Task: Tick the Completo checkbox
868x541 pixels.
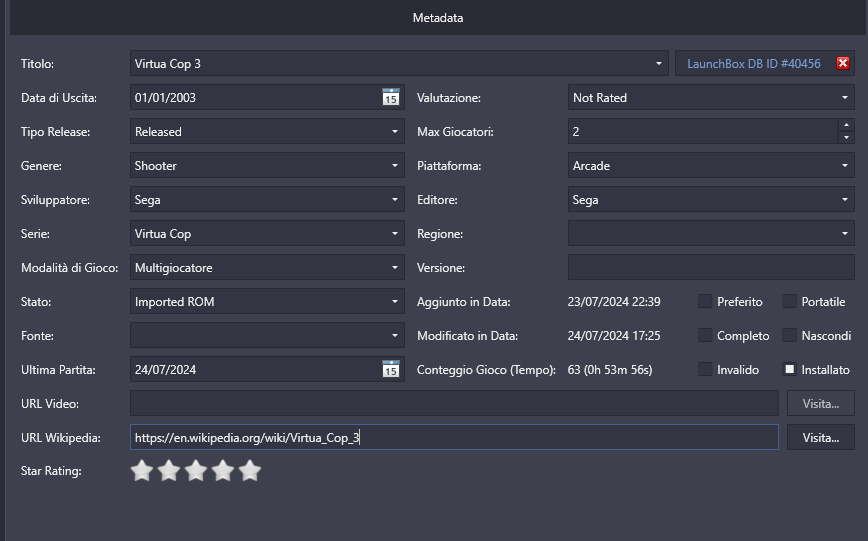Action: (705, 335)
